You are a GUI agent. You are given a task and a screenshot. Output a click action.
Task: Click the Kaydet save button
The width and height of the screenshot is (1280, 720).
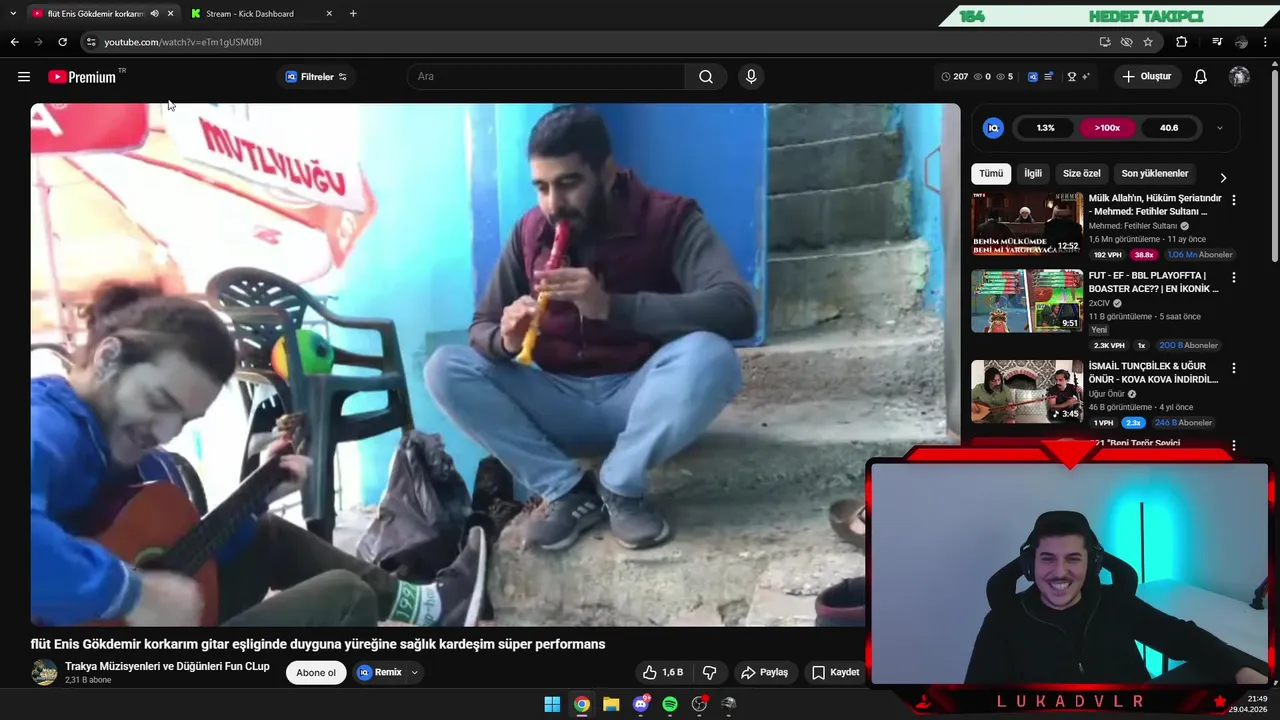point(835,672)
